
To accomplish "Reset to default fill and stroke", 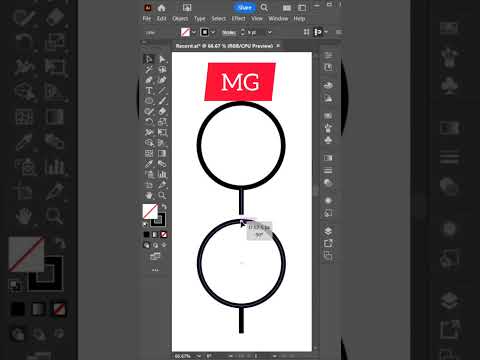I will (145, 224).
